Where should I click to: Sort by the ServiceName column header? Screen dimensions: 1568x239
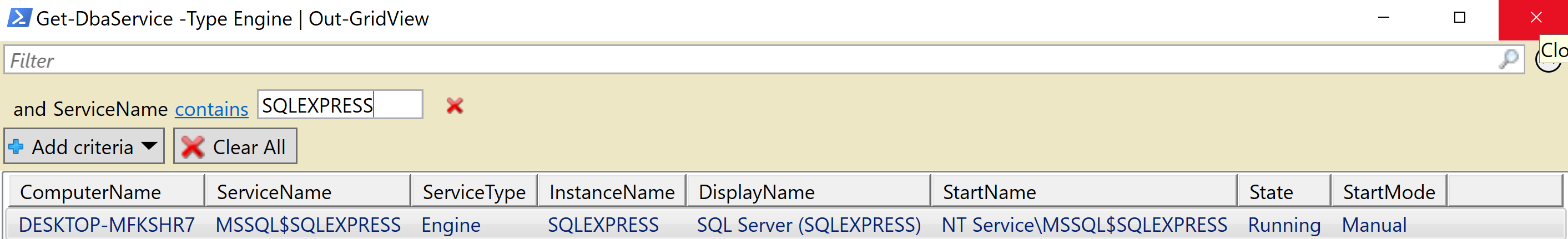point(307,192)
